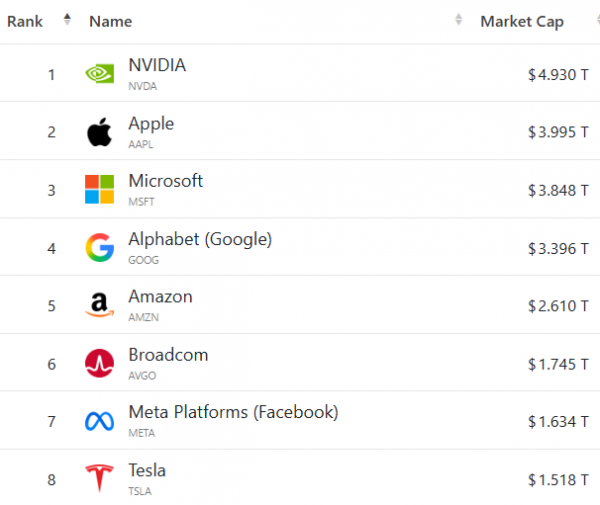
Task: Click the Broadcom logo icon
Action: tap(100, 363)
